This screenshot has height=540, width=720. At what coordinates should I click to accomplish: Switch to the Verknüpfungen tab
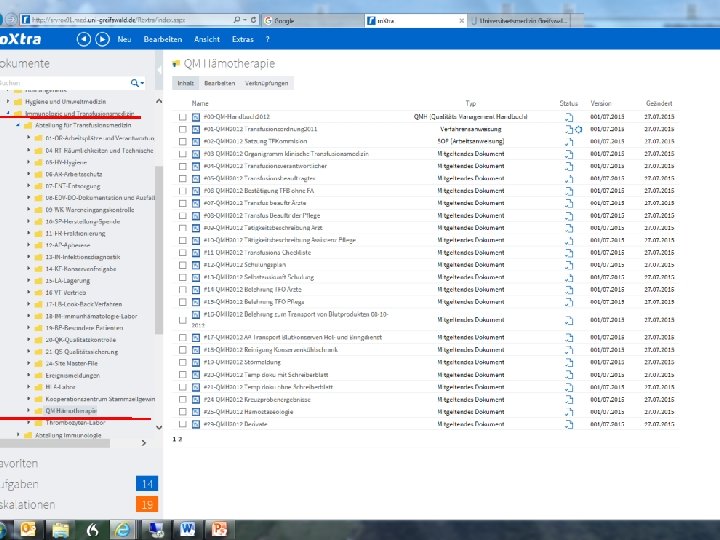(x=267, y=83)
